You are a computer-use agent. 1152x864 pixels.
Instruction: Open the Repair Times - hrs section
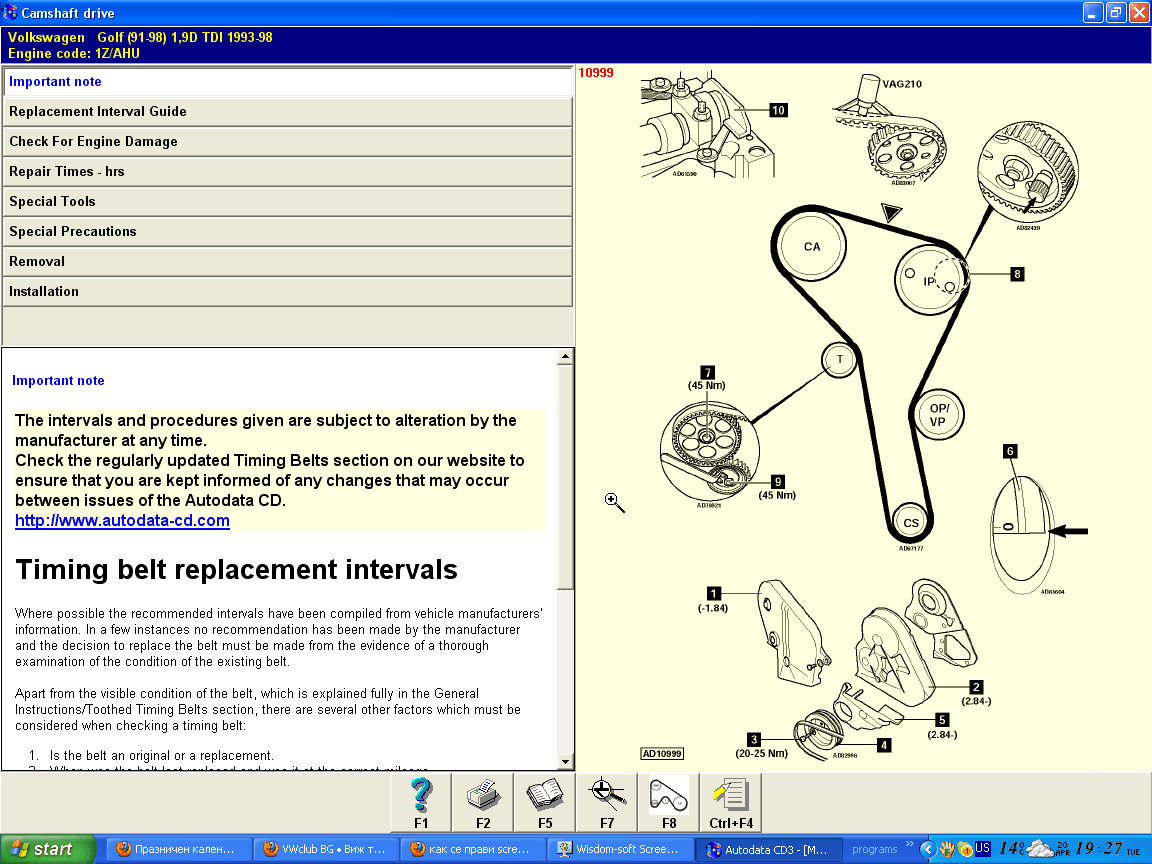coord(287,172)
